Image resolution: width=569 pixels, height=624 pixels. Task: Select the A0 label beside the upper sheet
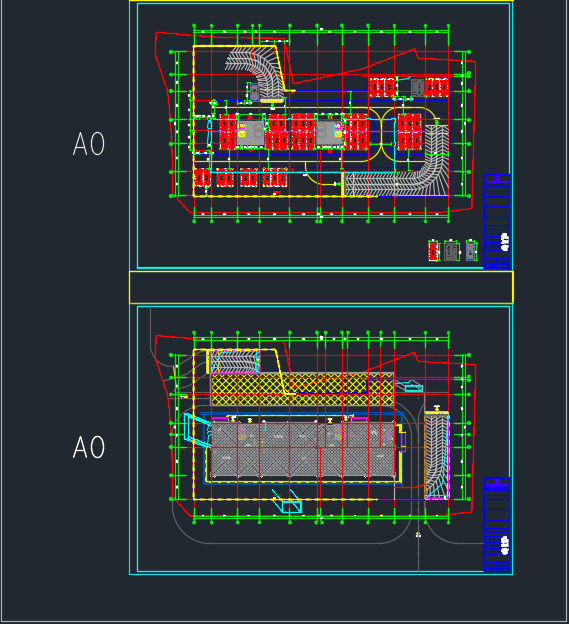pyautogui.click(x=89, y=144)
